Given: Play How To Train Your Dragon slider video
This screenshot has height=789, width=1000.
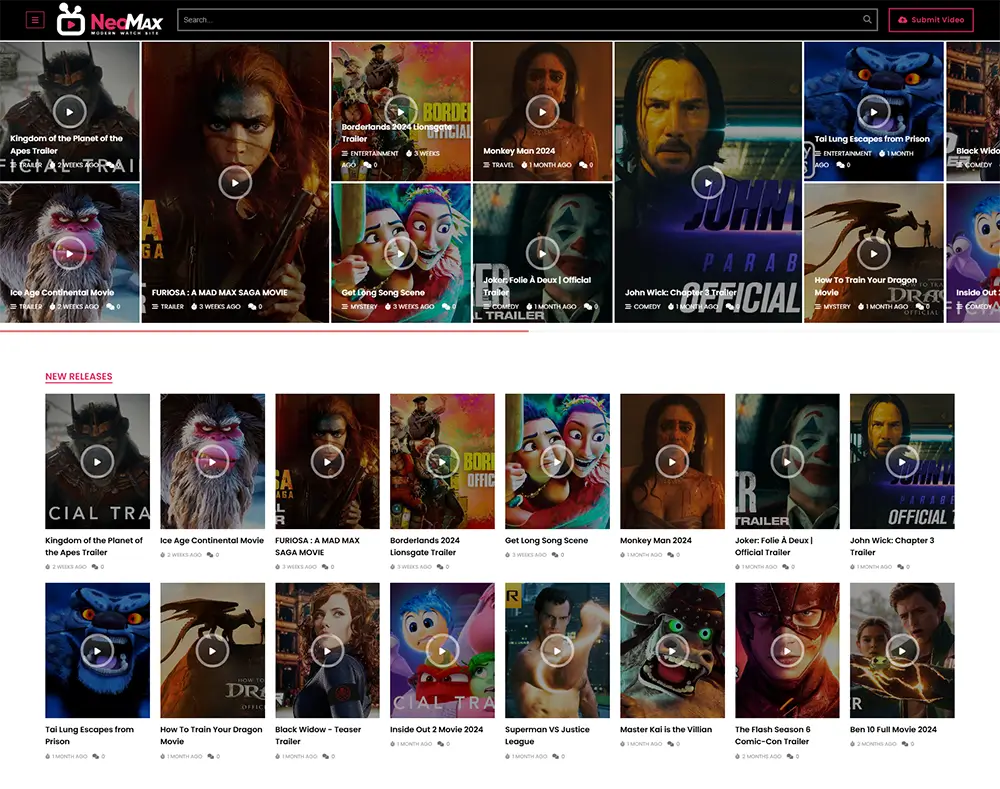Looking at the screenshot, I should (x=873, y=253).
